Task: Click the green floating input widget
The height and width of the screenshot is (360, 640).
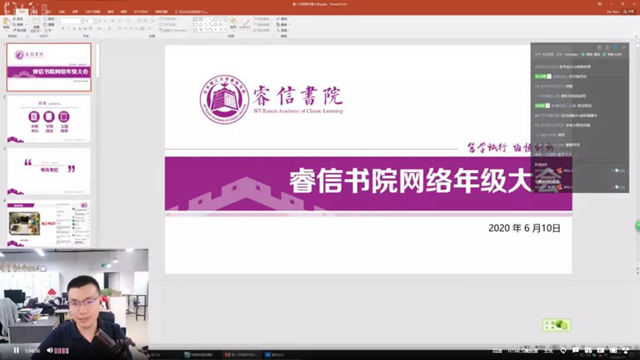Action: [556, 325]
